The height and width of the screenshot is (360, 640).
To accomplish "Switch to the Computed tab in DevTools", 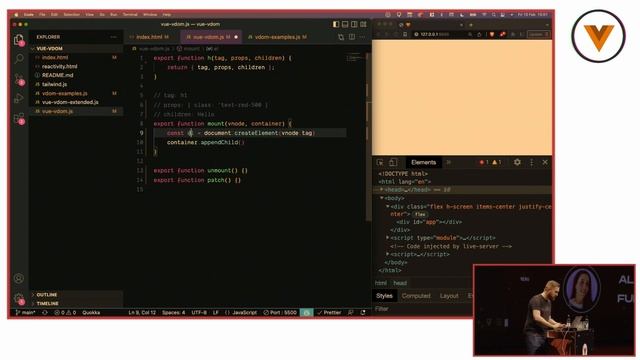I will (x=416, y=296).
